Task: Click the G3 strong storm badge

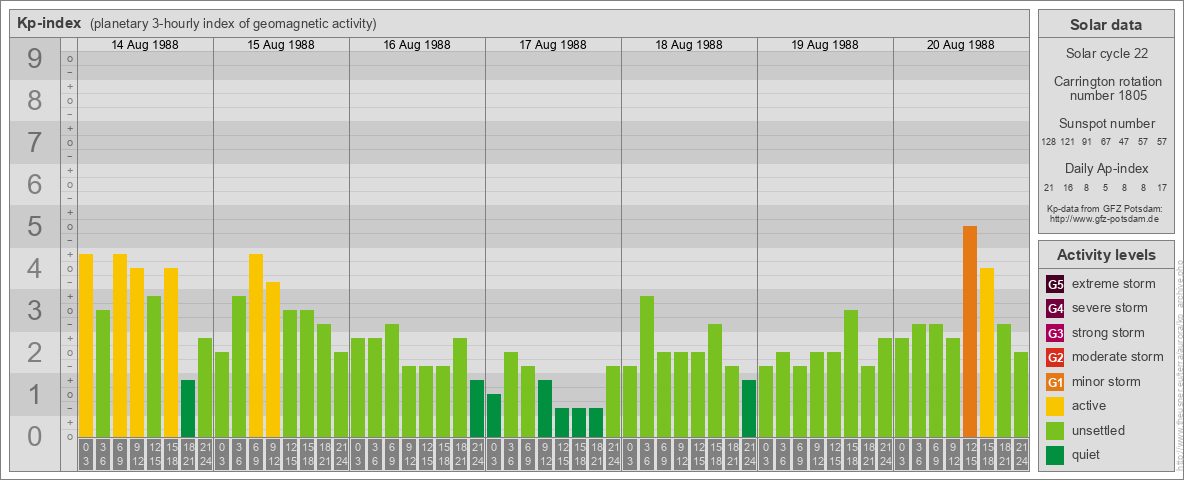Action: (x=1055, y=333)
